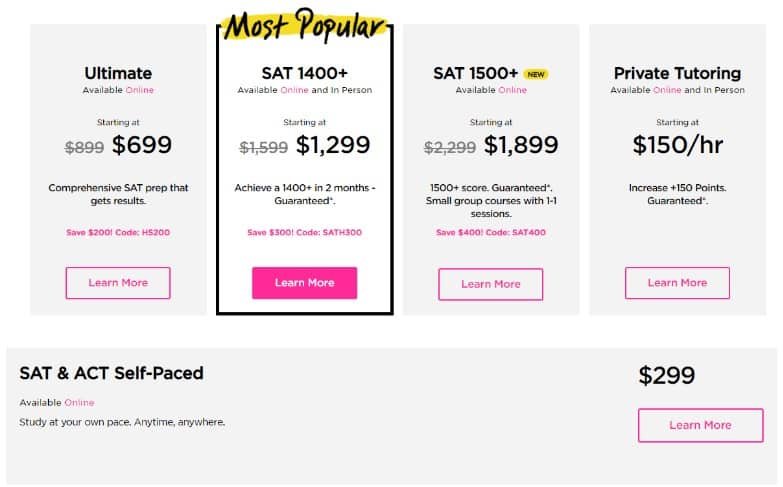The height and width of the screenshot is (487, 783).
Task: Click the Most Popular highlight banner
Action: point(304,28)
